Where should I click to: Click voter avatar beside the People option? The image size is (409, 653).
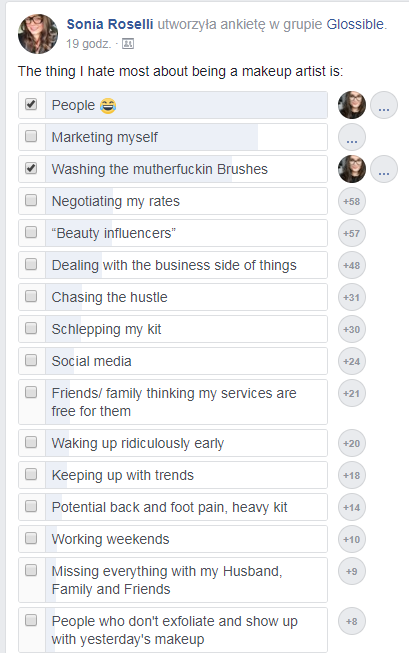[352, 105]
